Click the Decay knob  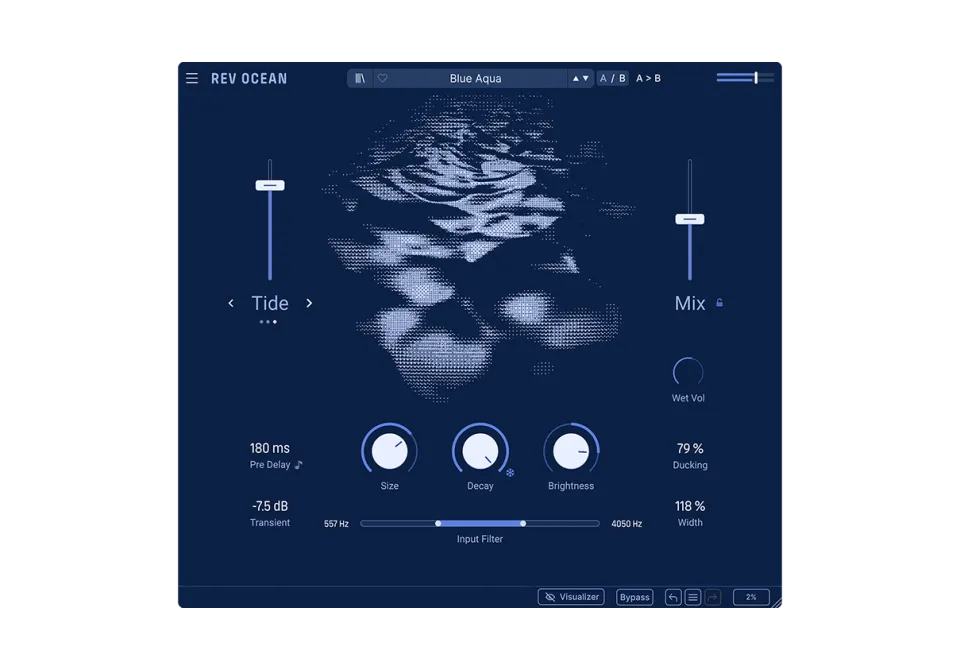pos(480,451)
